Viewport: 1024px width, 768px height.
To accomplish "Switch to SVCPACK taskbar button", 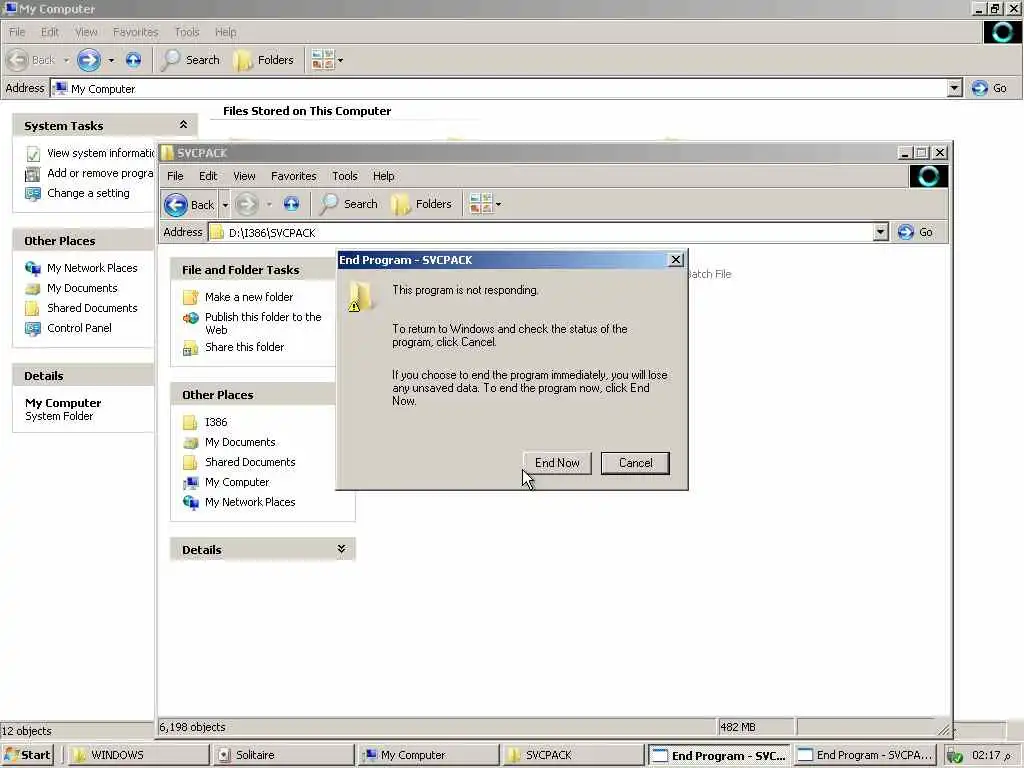I will 573,755.
